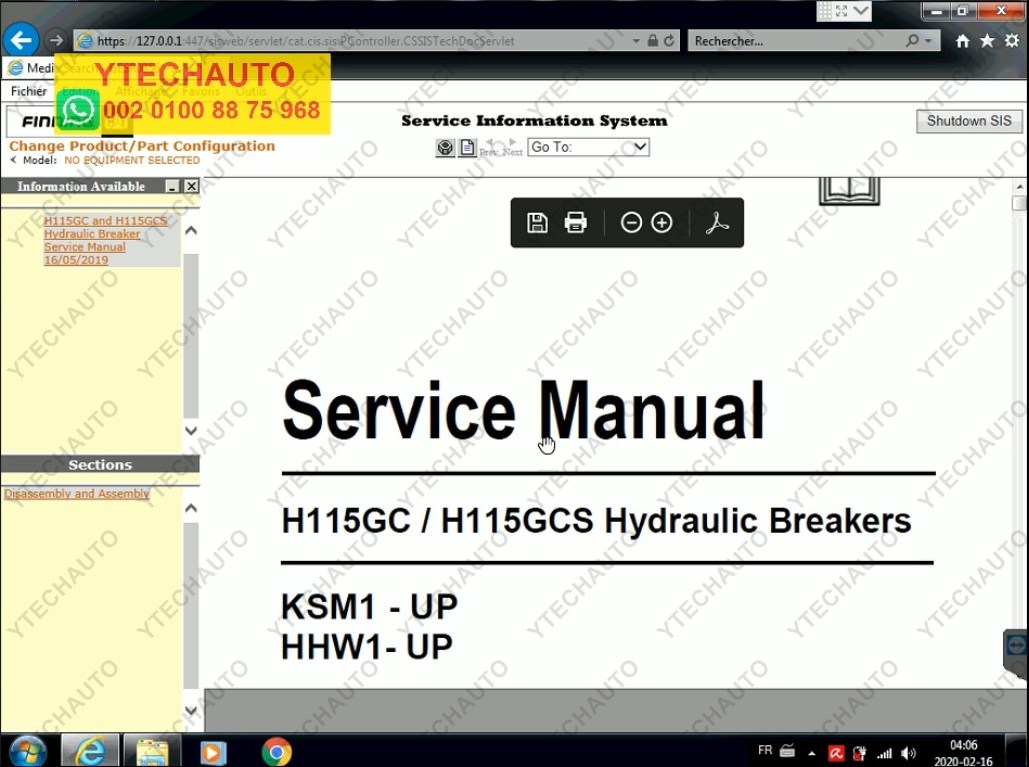Click the document view icon beside Prev
1029x767 pixels.
point(467,148)
